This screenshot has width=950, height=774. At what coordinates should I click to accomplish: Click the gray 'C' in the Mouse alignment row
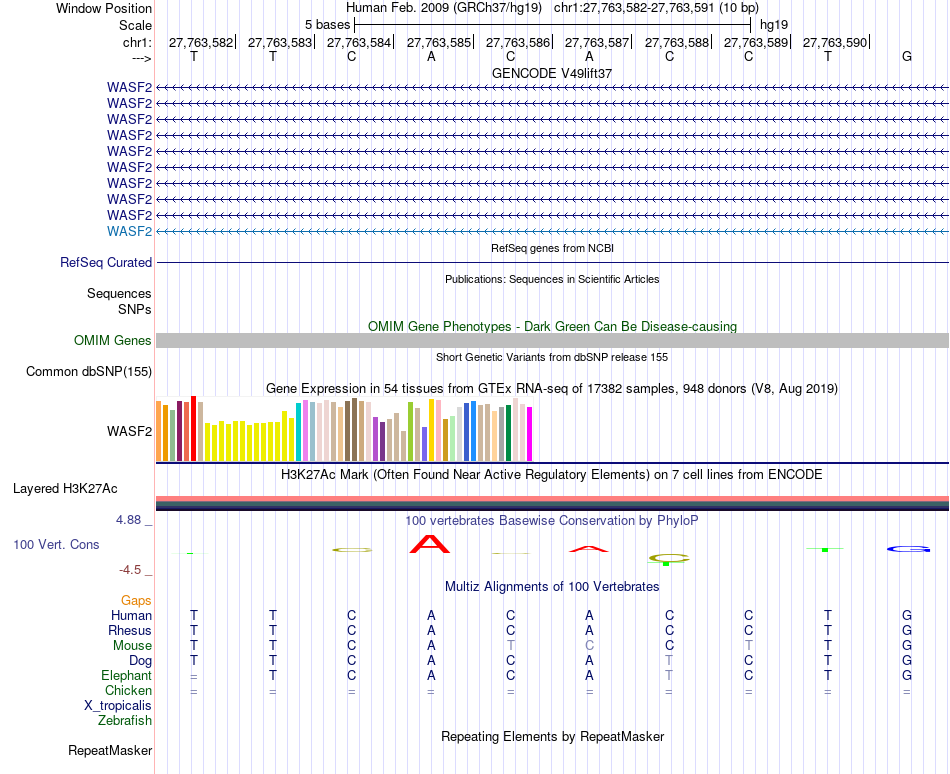(589, 646)
